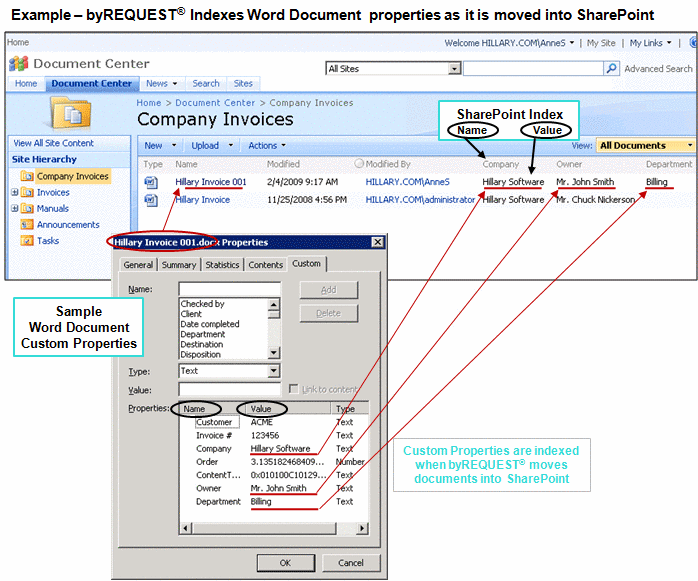Click the search magnifier button
The image size is (698, 581).
tap(612, 69)
